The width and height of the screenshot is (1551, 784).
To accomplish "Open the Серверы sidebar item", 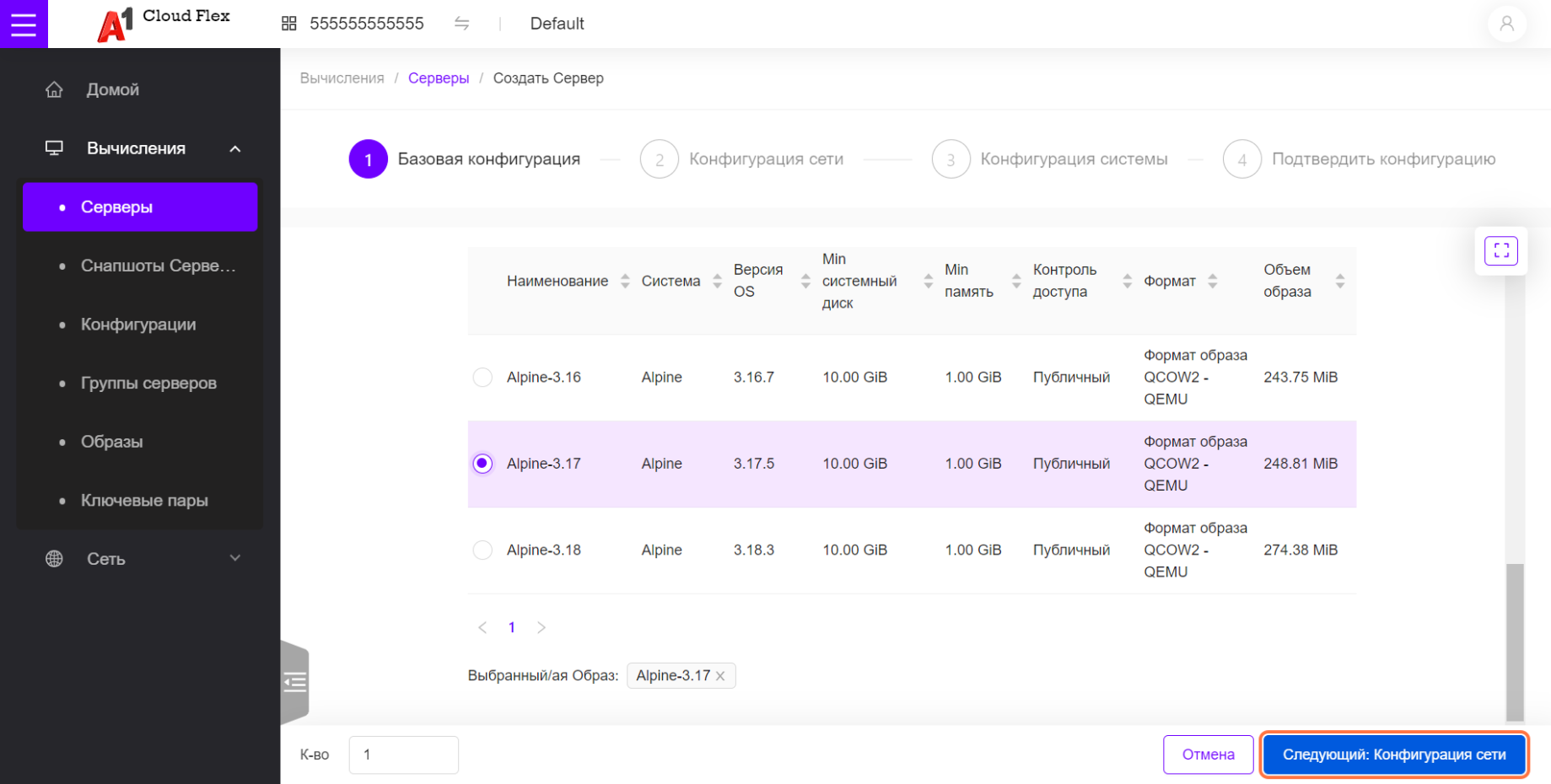I will click(x=140, y=207).
